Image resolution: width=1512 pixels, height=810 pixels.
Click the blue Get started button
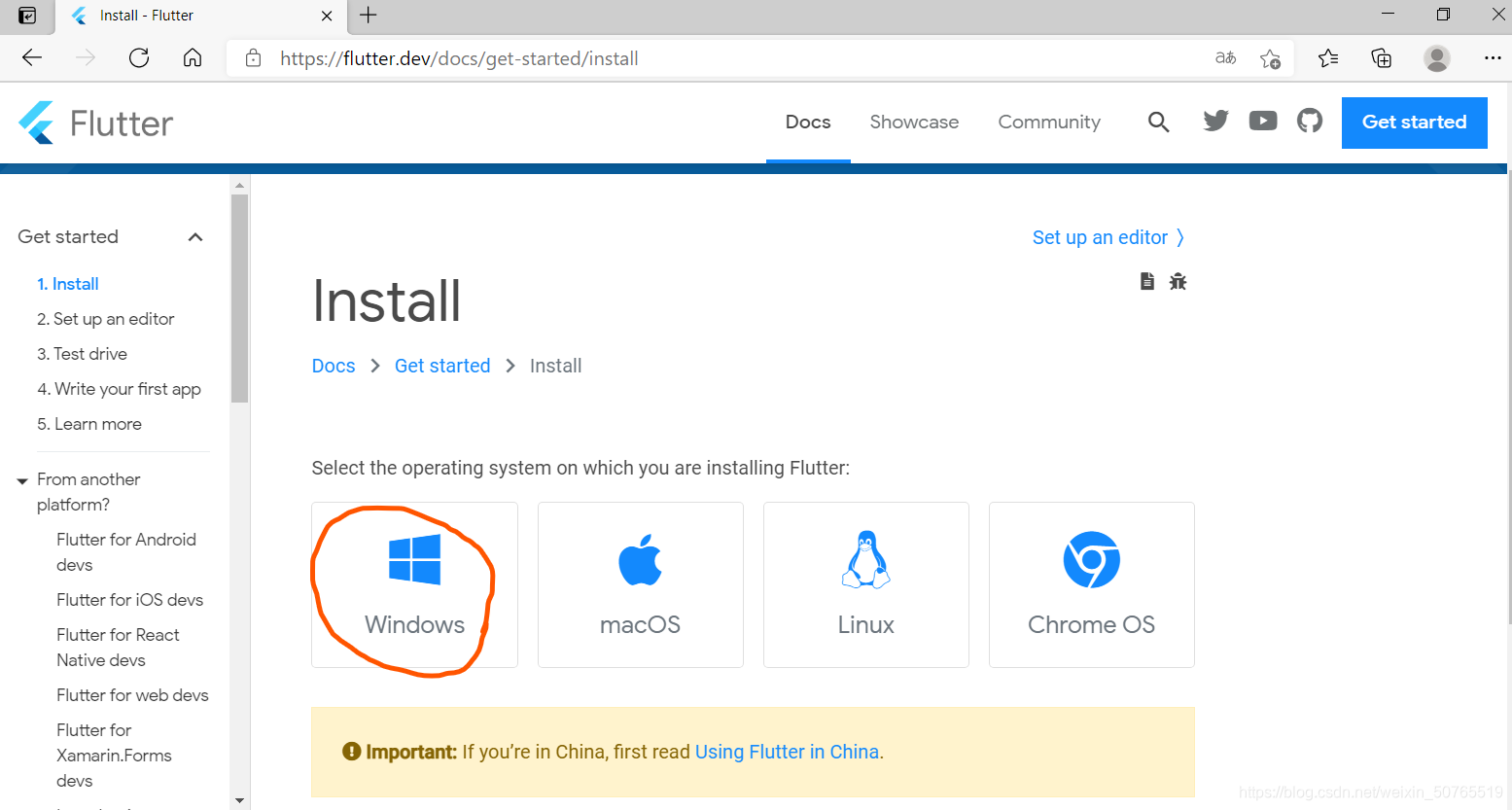tap(1414, 123)
